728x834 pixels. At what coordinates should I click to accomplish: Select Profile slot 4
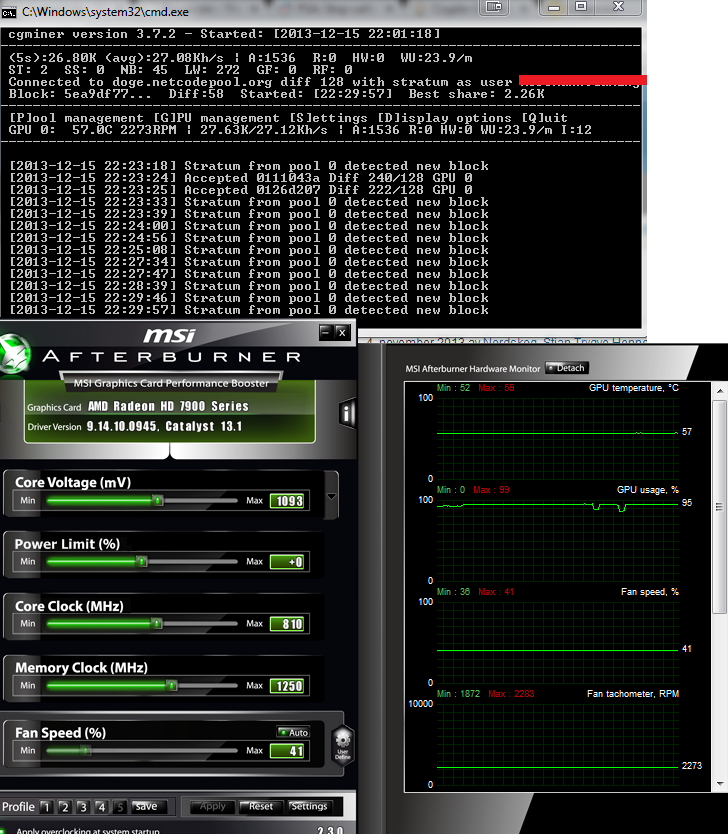(x=102, y=807)
